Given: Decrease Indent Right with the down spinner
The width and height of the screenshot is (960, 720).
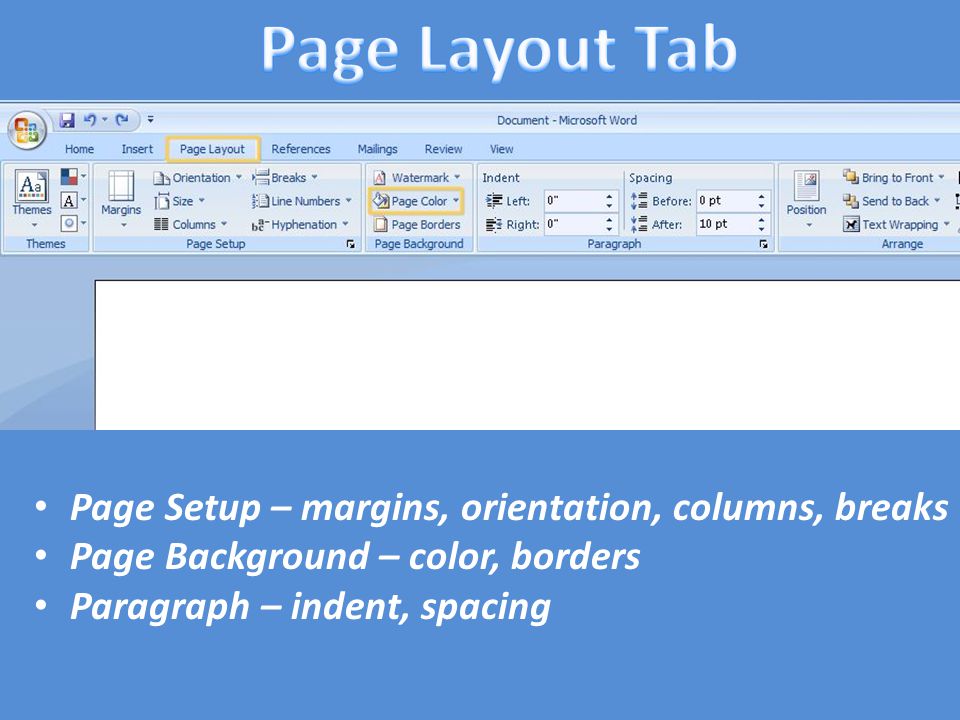Looking at the screenshot, I should tap(609, 229).
